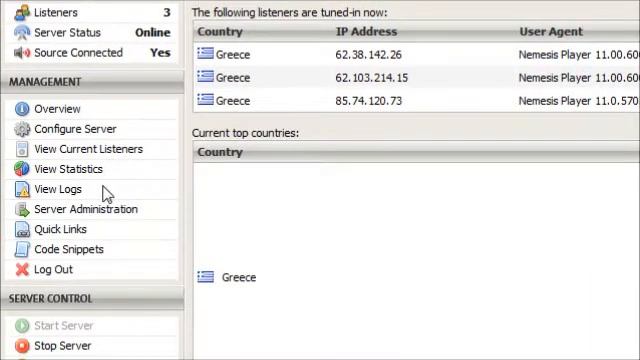Click the Code Snippets scroll icon
This screenshot has height=360, width=640.
(22, 249)
